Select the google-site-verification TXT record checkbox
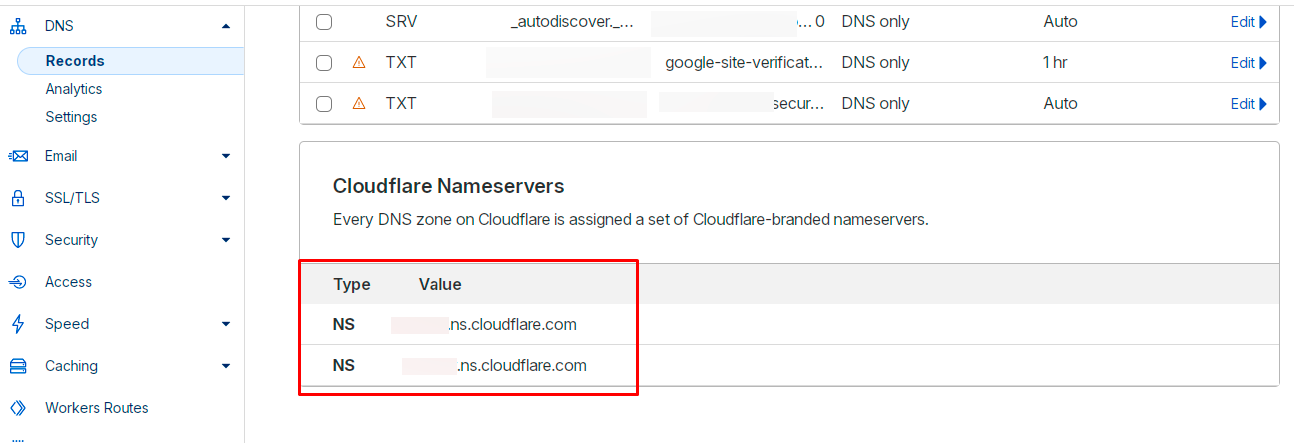1294x443 pixels. (324, 62)
